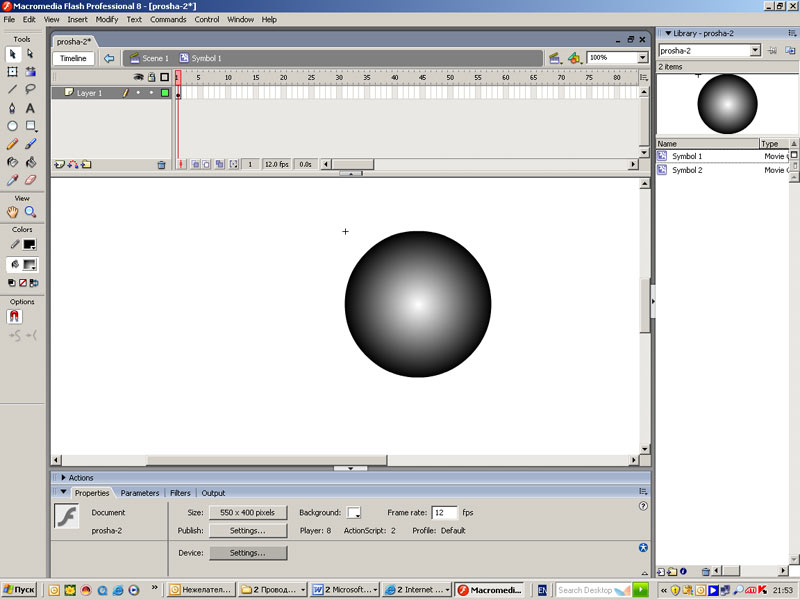Open the Modify menu
Screen dimensions: 800x600
coord(107,19)
